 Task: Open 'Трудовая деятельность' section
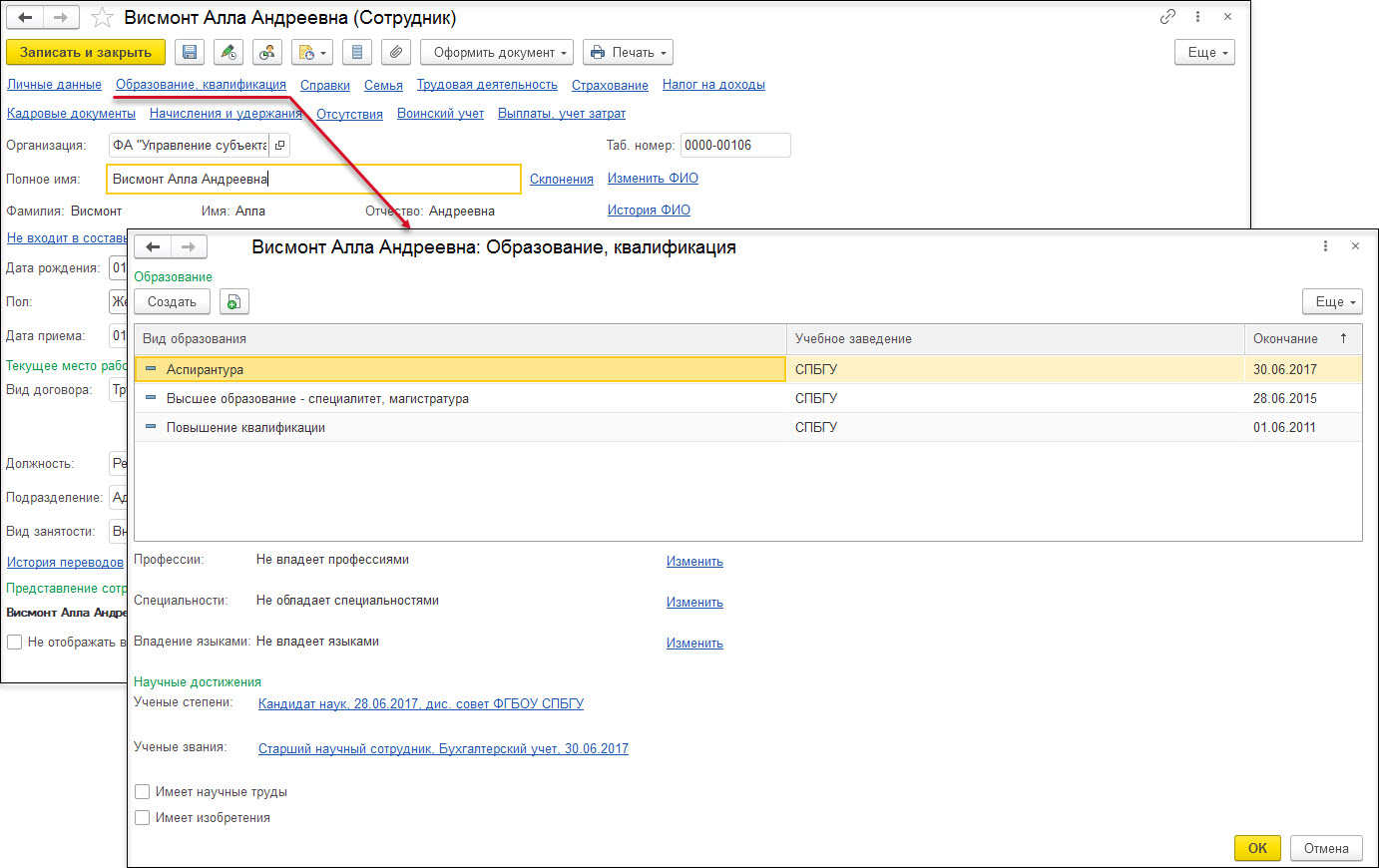(x=487, y=85)
